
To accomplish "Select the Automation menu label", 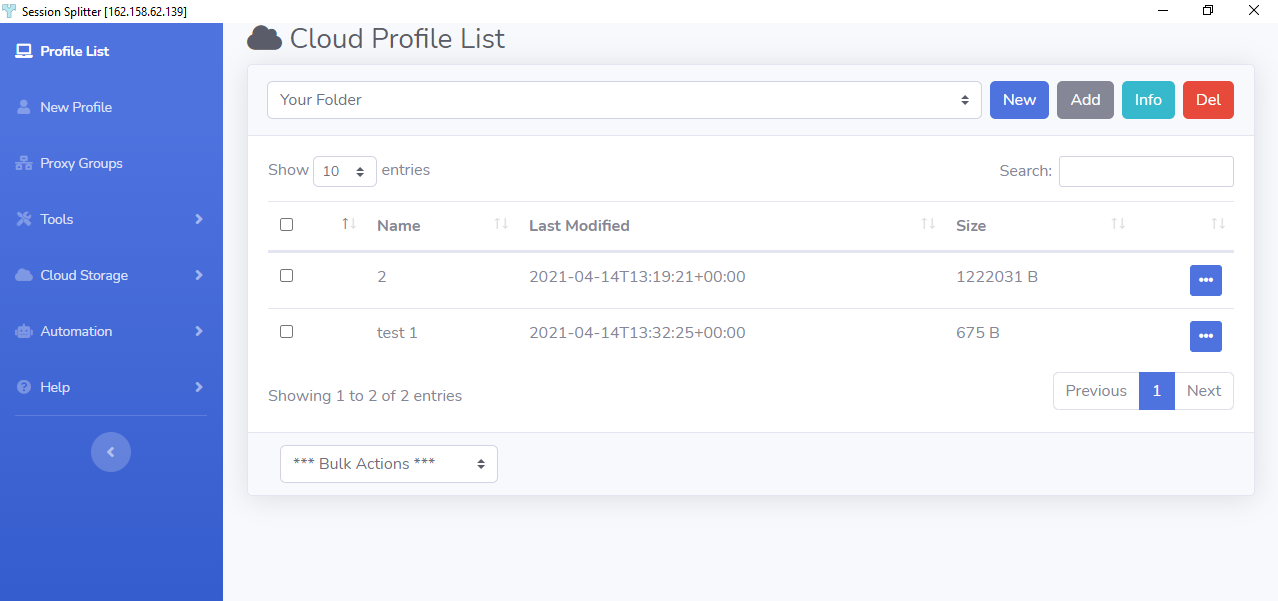I will pos(76,331).
